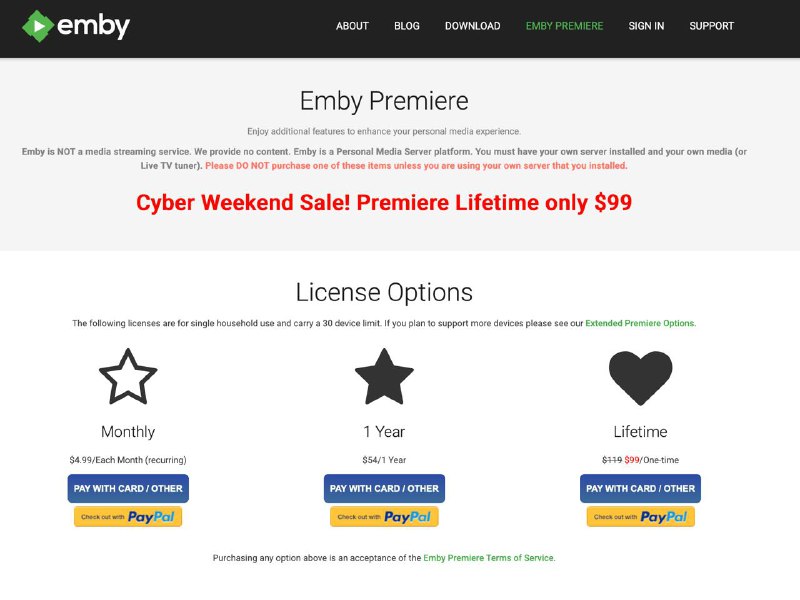Open the ABOUT menu item
This screenshot has width=800, height=600.
pyautogui.click(x=352, y=26)
